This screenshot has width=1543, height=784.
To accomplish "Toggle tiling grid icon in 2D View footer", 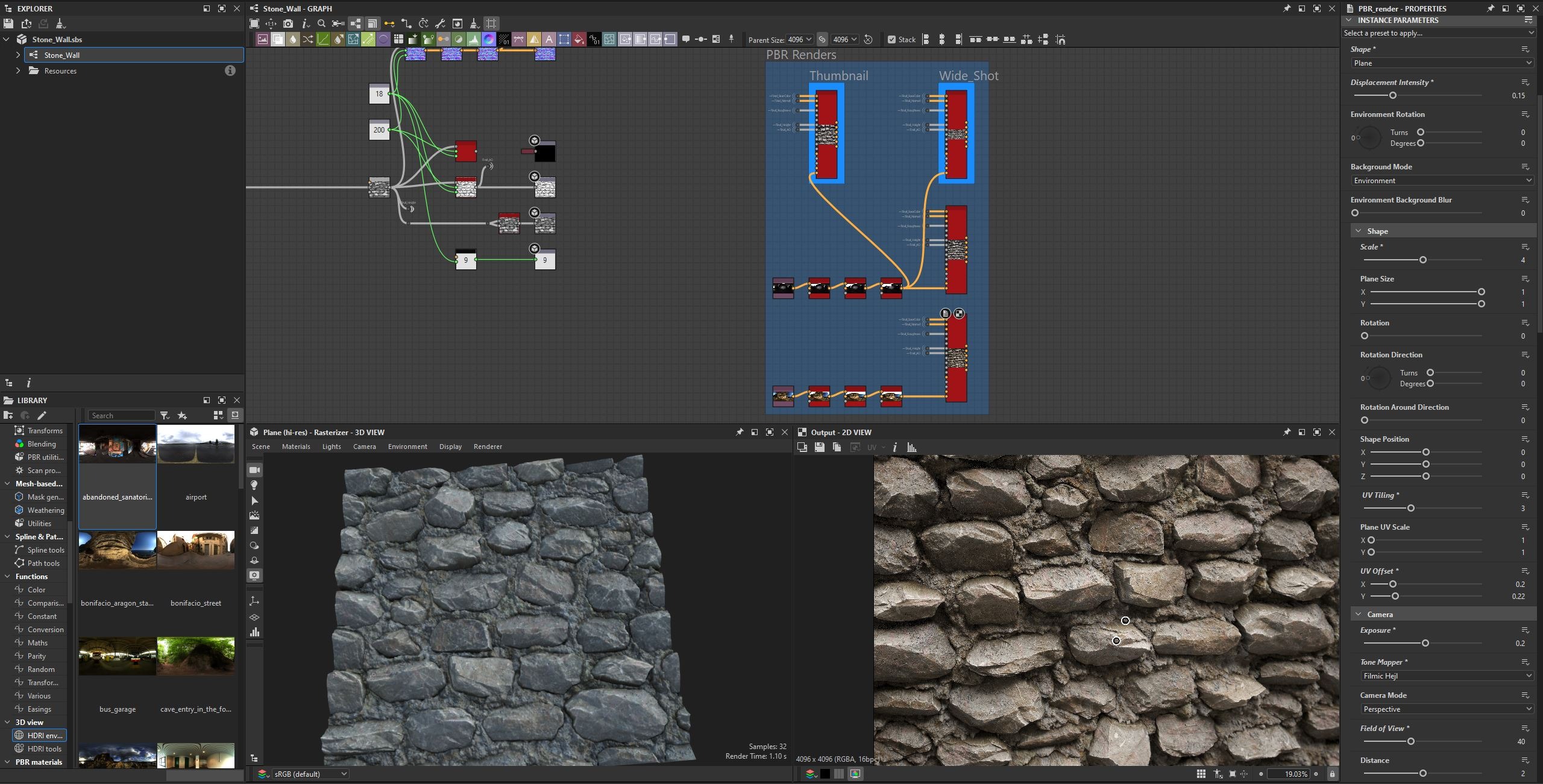I will [1201, 774].
